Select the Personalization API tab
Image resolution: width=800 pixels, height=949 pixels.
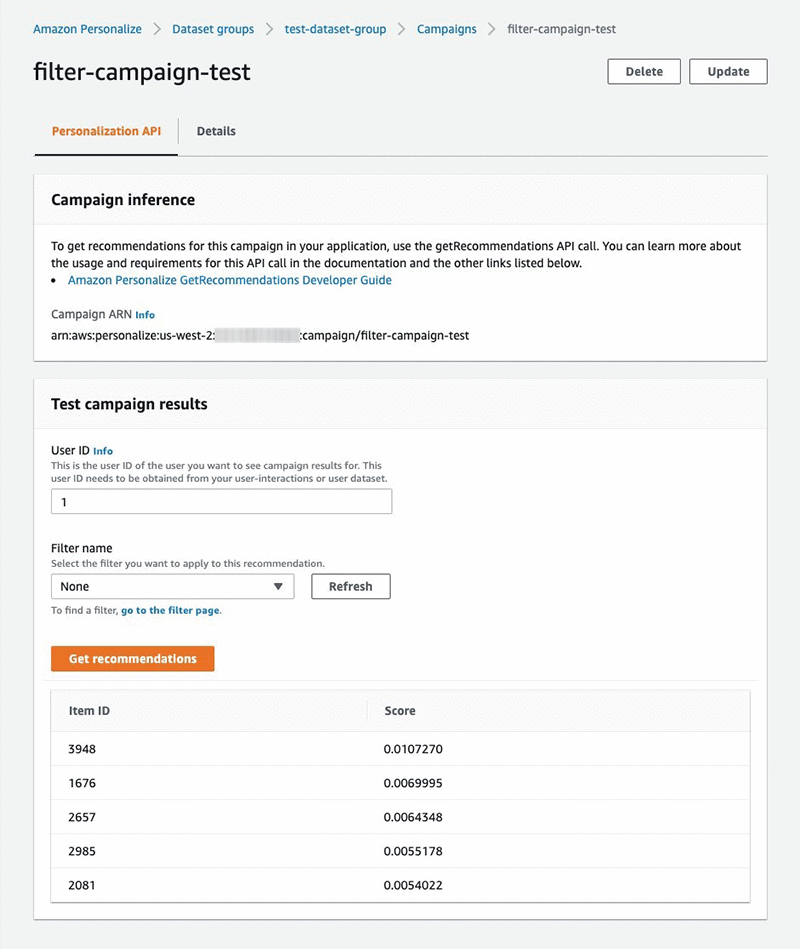click(x=106, y=131)
